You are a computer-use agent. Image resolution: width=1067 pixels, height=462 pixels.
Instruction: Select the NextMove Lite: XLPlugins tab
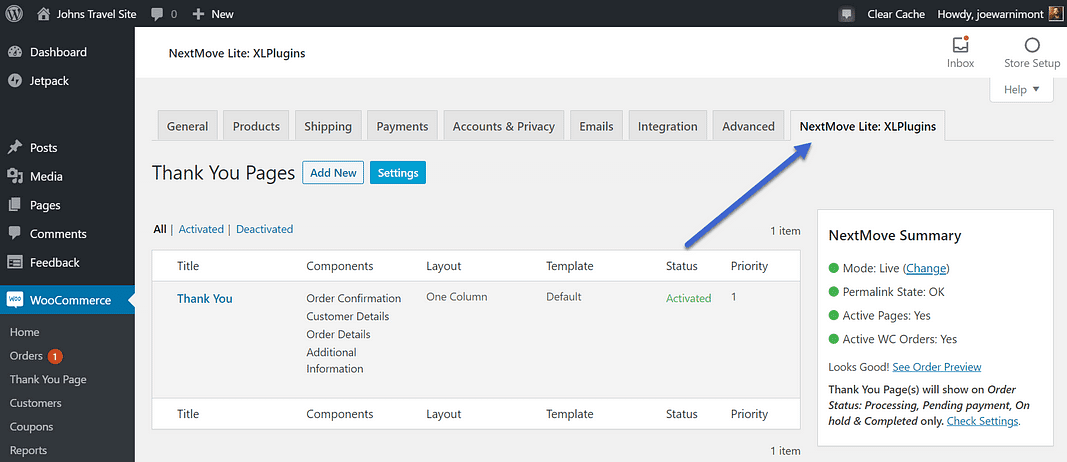[x=868, y=126]
